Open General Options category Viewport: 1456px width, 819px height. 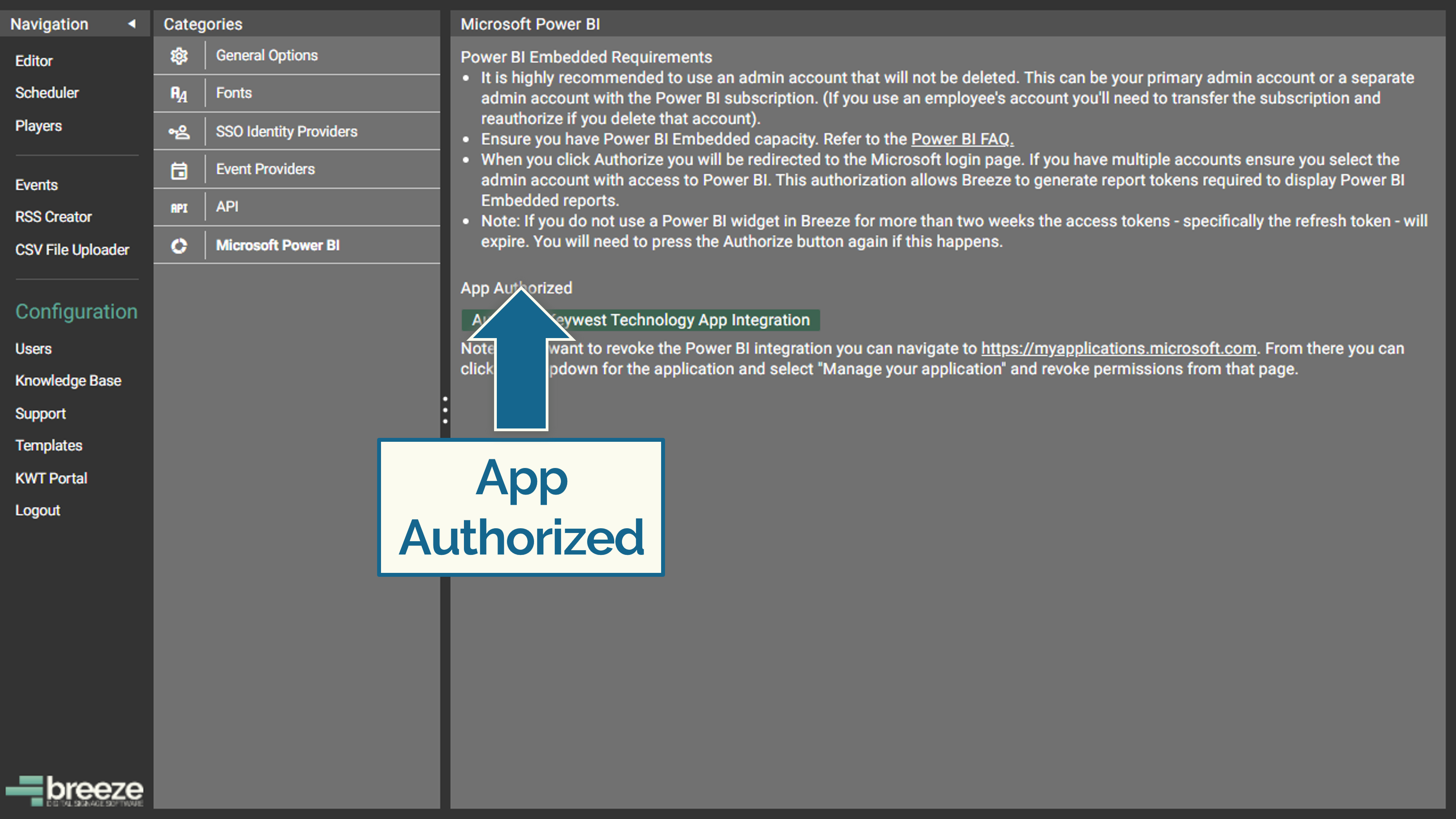296,56
